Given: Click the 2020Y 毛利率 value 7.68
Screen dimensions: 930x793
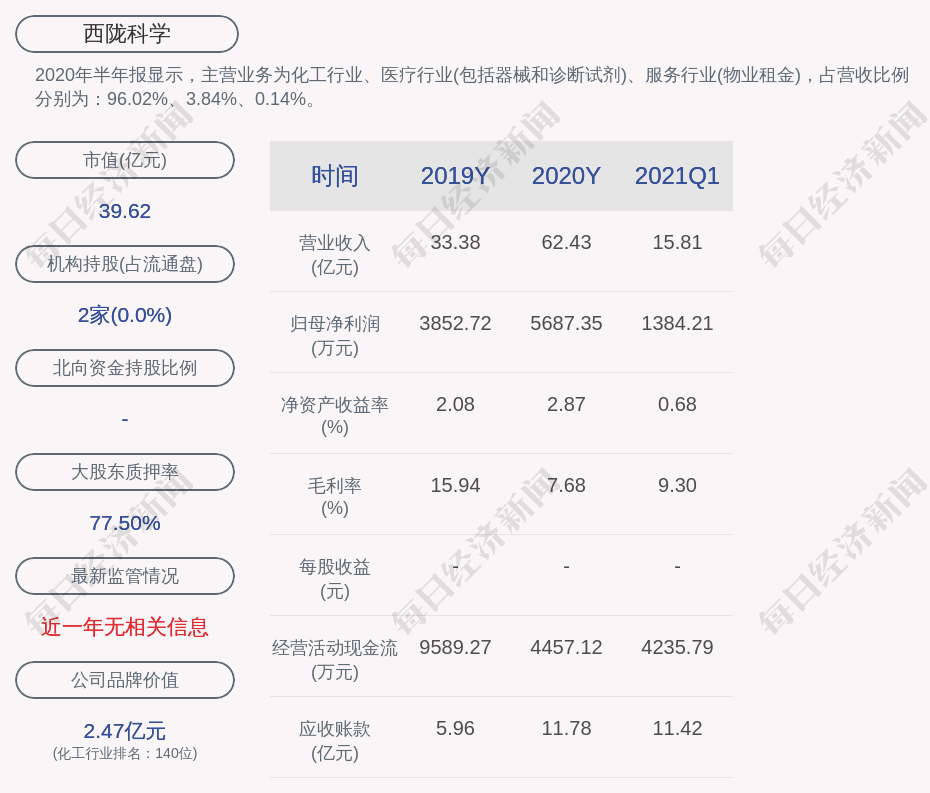Looking at the screenshot, I should click(566, 485).
